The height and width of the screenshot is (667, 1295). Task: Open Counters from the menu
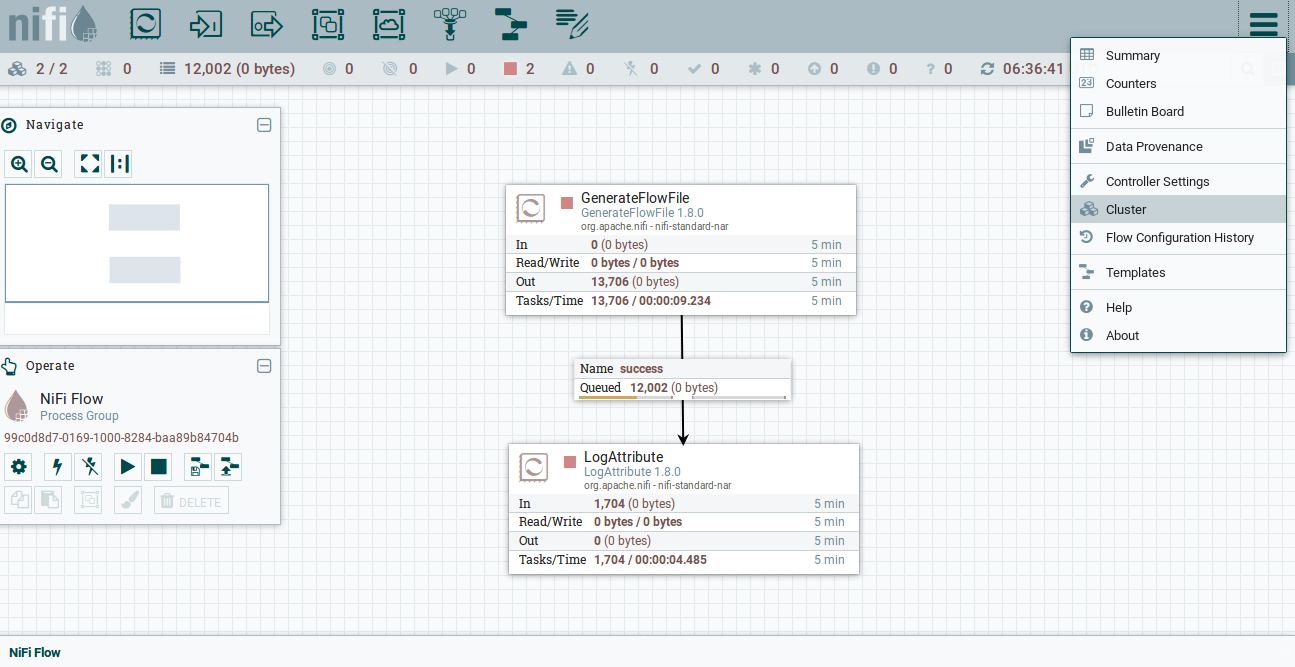coord(1178,84)
